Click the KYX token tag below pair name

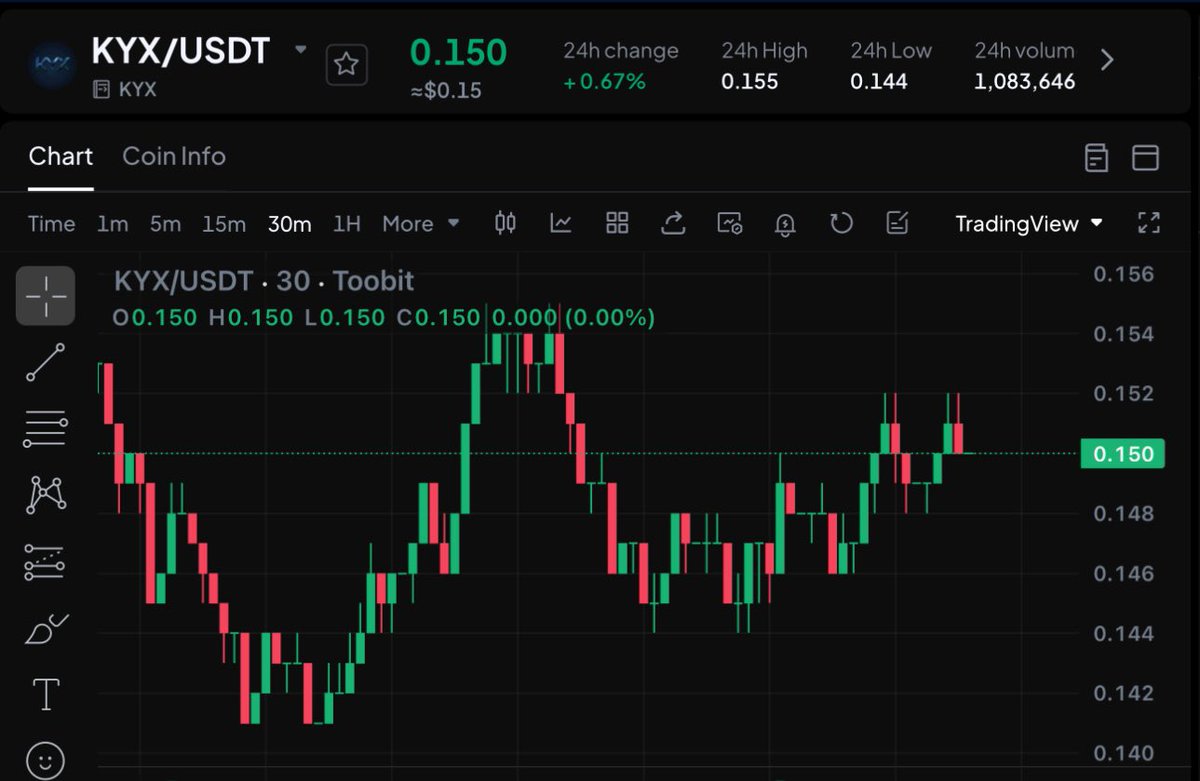(x=124, y=90)
